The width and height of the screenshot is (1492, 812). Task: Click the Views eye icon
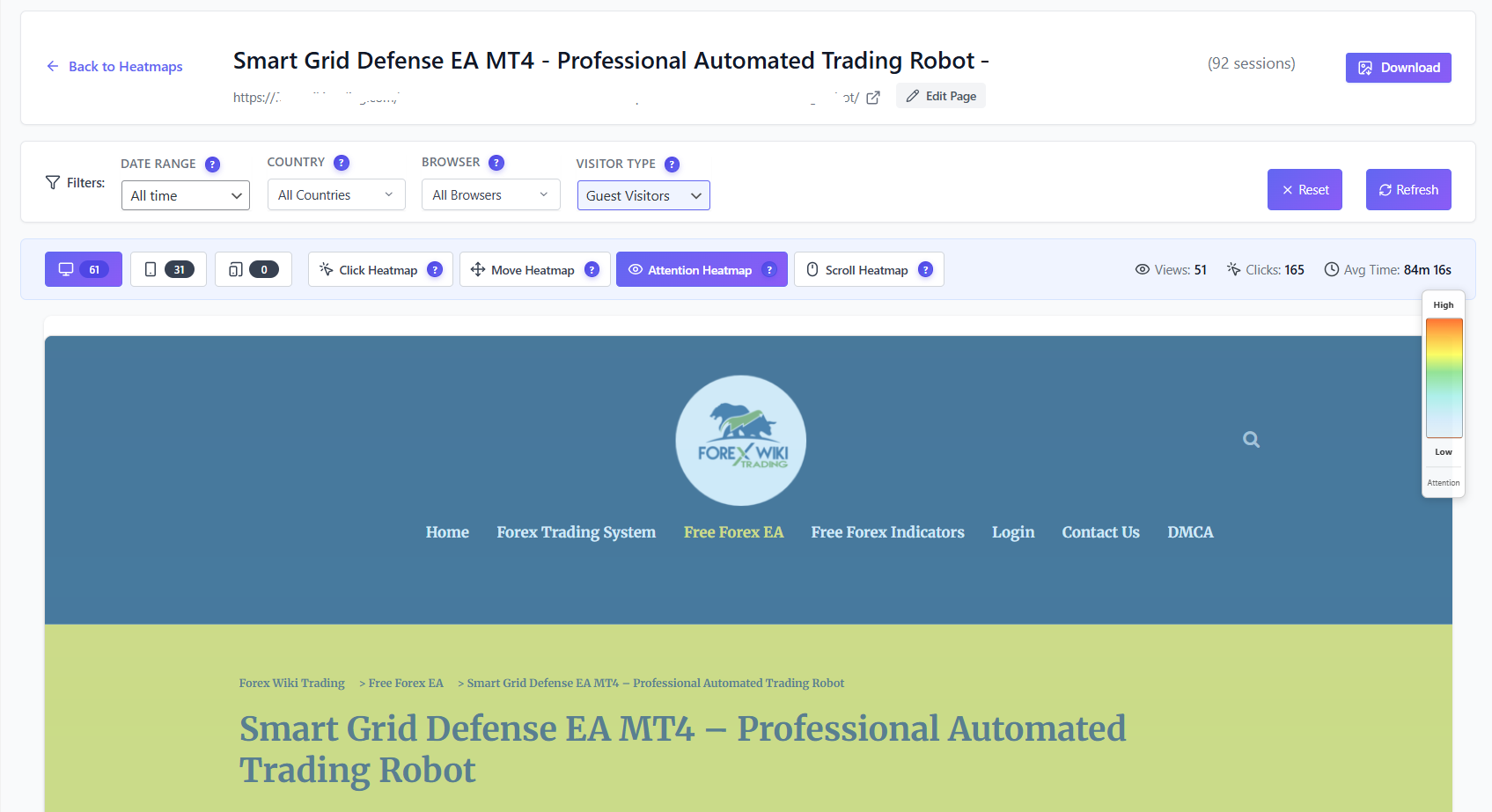(1143, 269)
